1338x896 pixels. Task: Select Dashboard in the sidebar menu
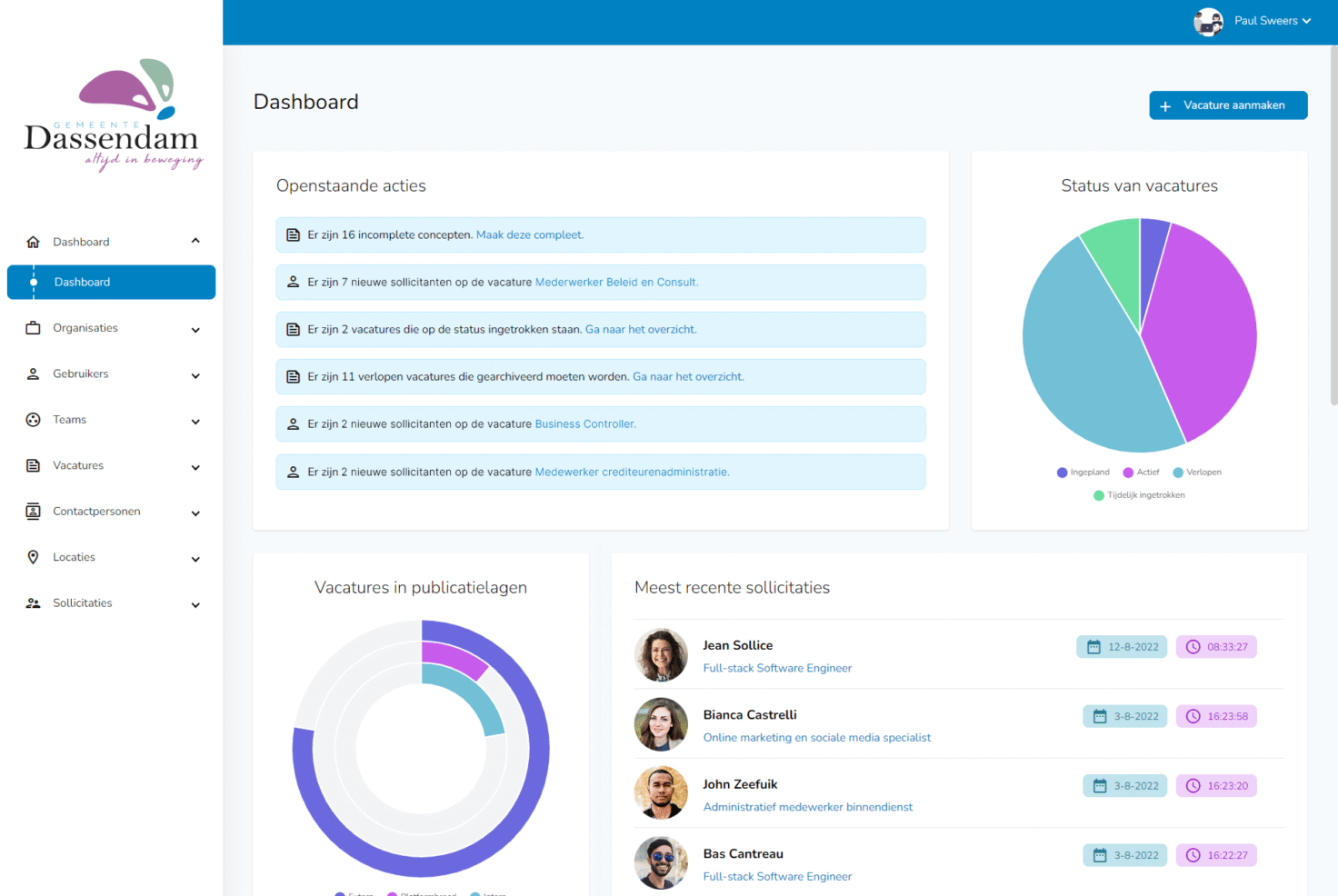83,282
